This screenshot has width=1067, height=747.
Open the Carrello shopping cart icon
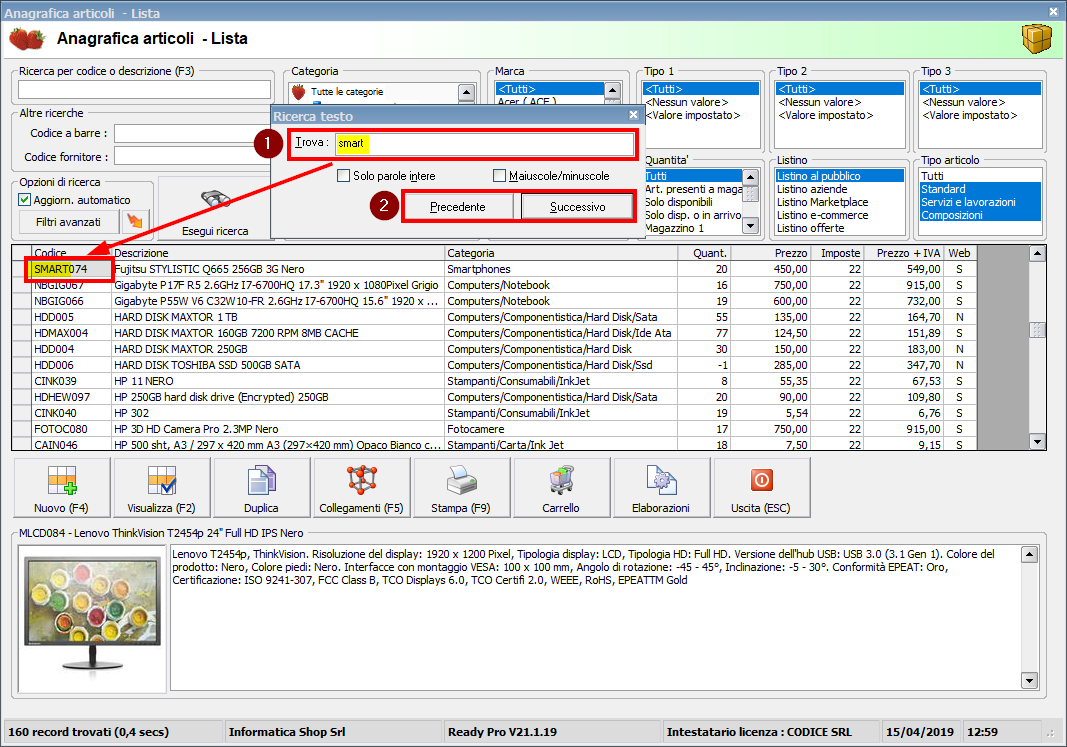pyautogui.click(x=561, y=480)
